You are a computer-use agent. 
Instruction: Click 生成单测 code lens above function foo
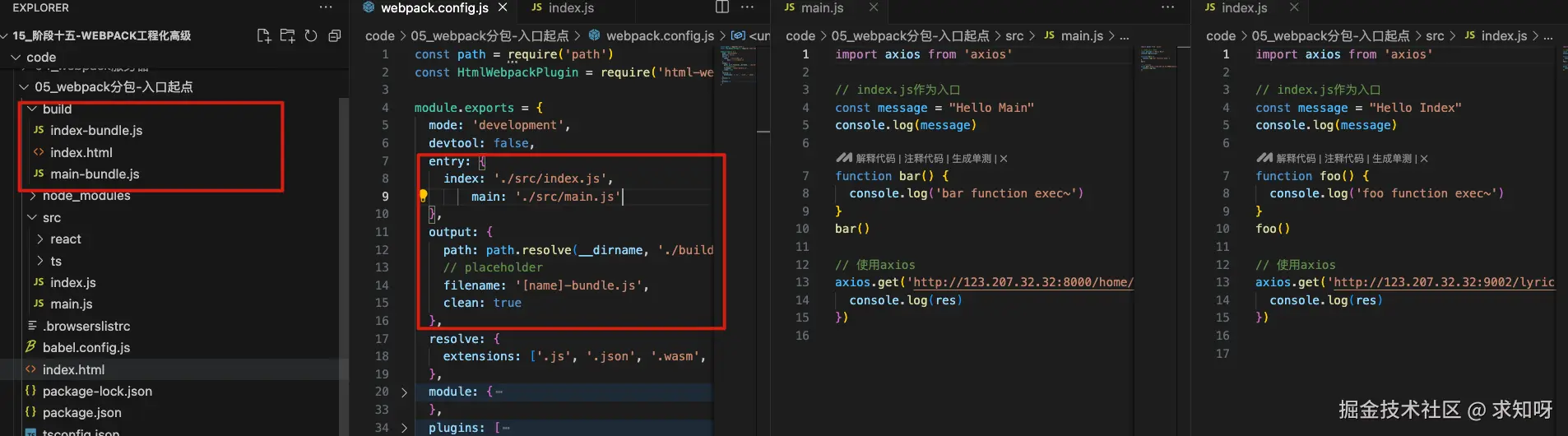(1392, 159)
